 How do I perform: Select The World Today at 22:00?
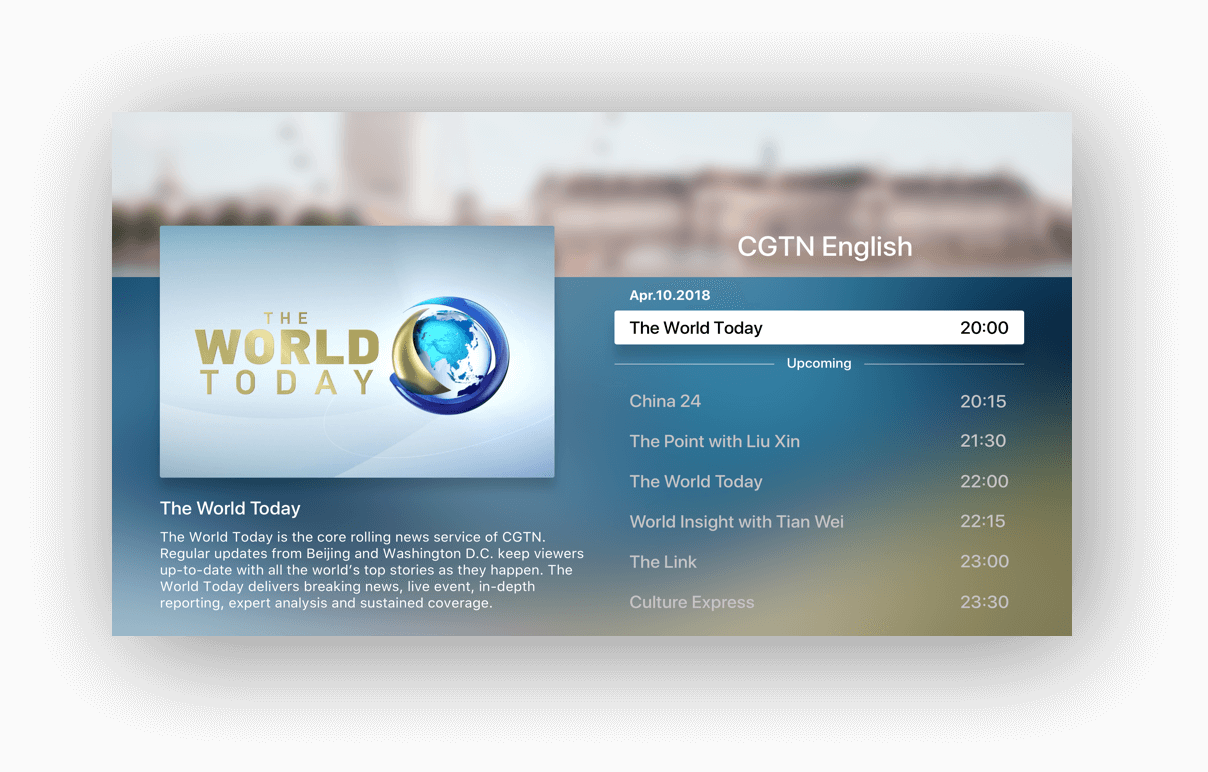(819, 481)
